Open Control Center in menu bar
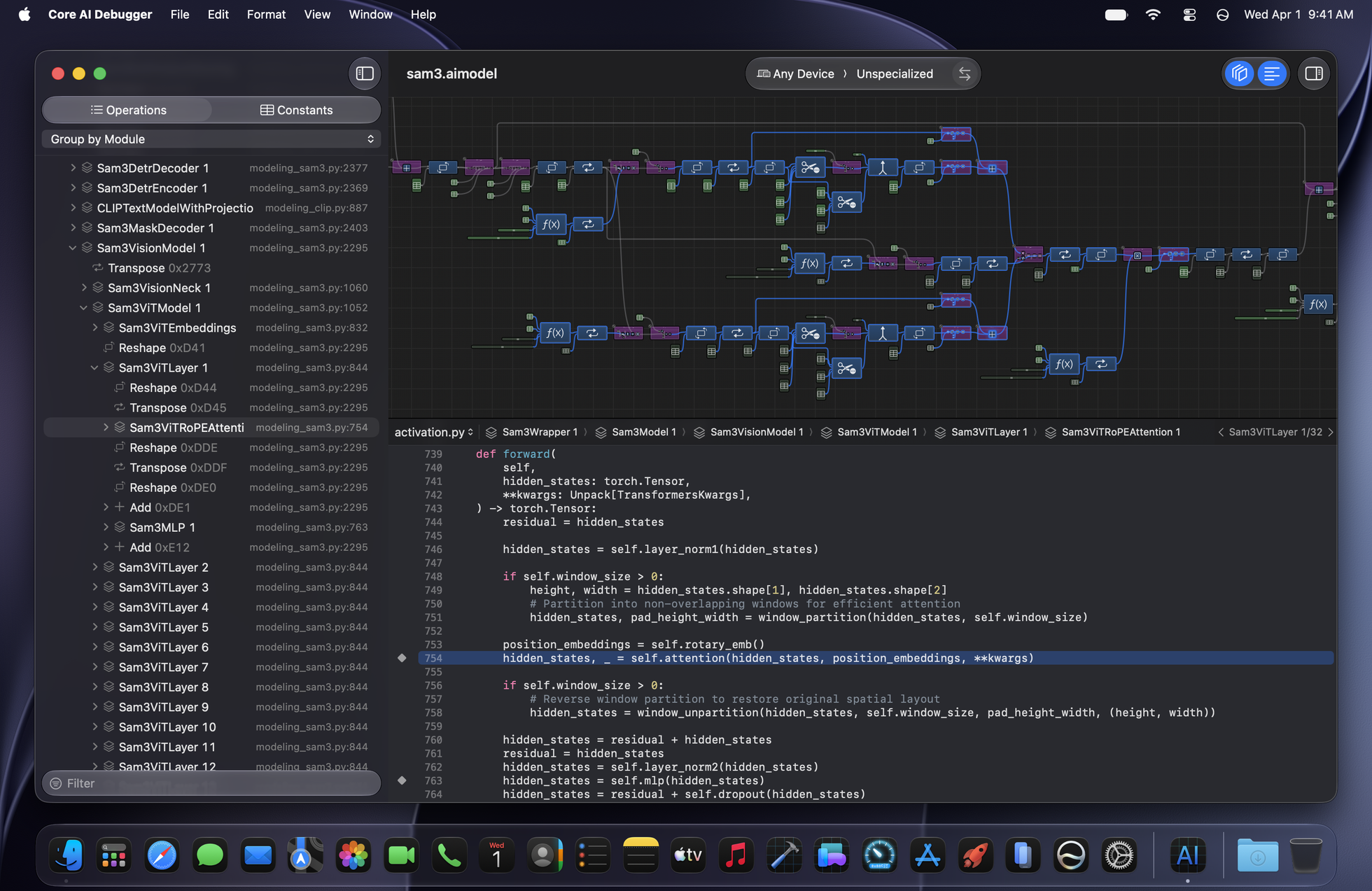The image size is (1372, 891). pyautogui.click(x=1189, y=15)
